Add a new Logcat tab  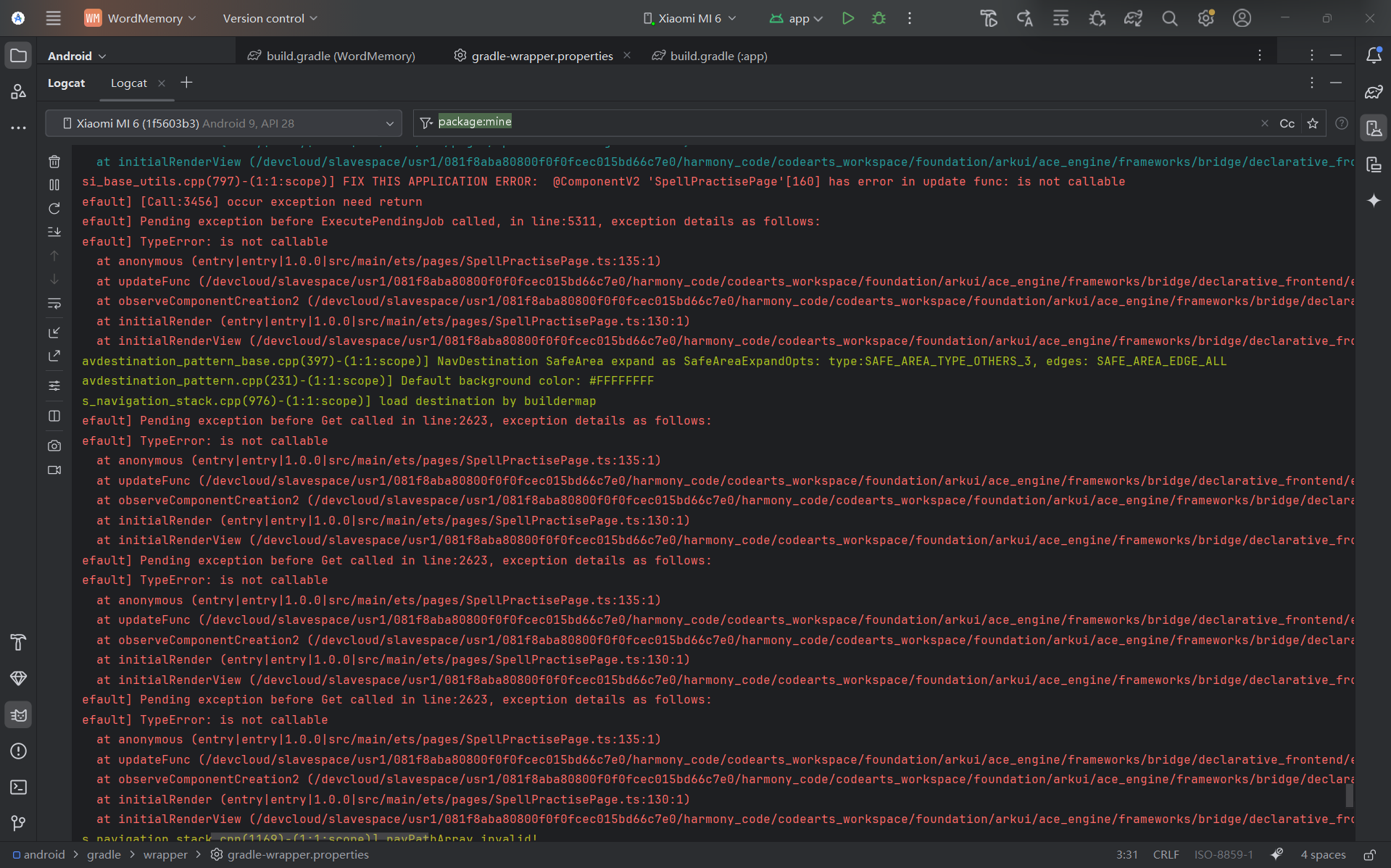pyautogui.click(x=186, y=83)
